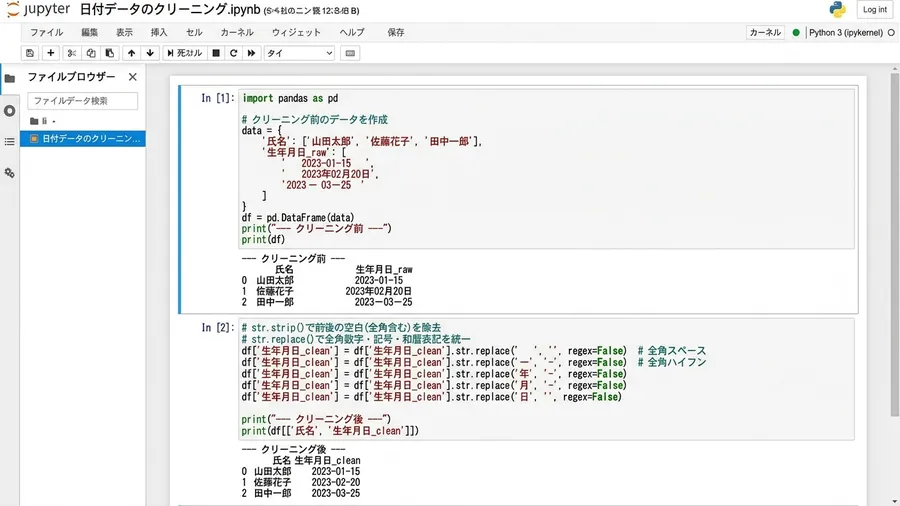Click the In [1] cell prompt

pos(218,98)
